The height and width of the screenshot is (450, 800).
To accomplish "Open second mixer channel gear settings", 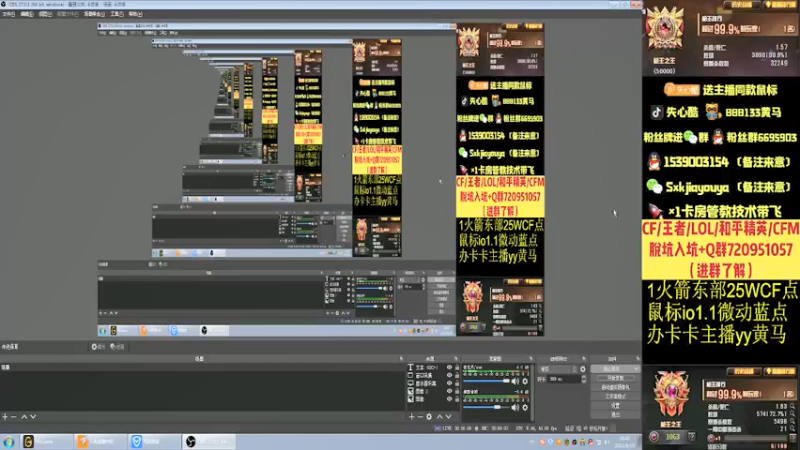I will click(525, 407).
